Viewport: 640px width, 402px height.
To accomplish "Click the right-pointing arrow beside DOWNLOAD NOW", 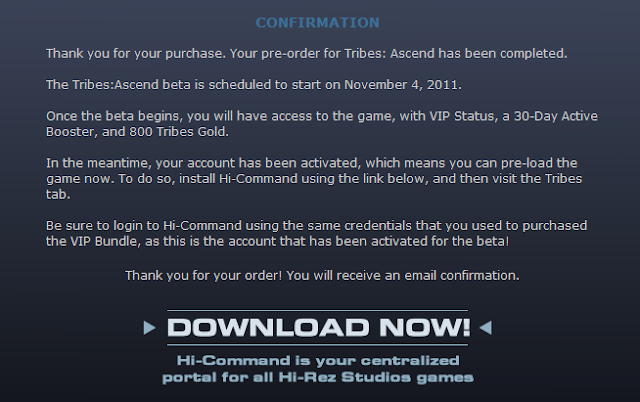I will [x=150, y=327].
